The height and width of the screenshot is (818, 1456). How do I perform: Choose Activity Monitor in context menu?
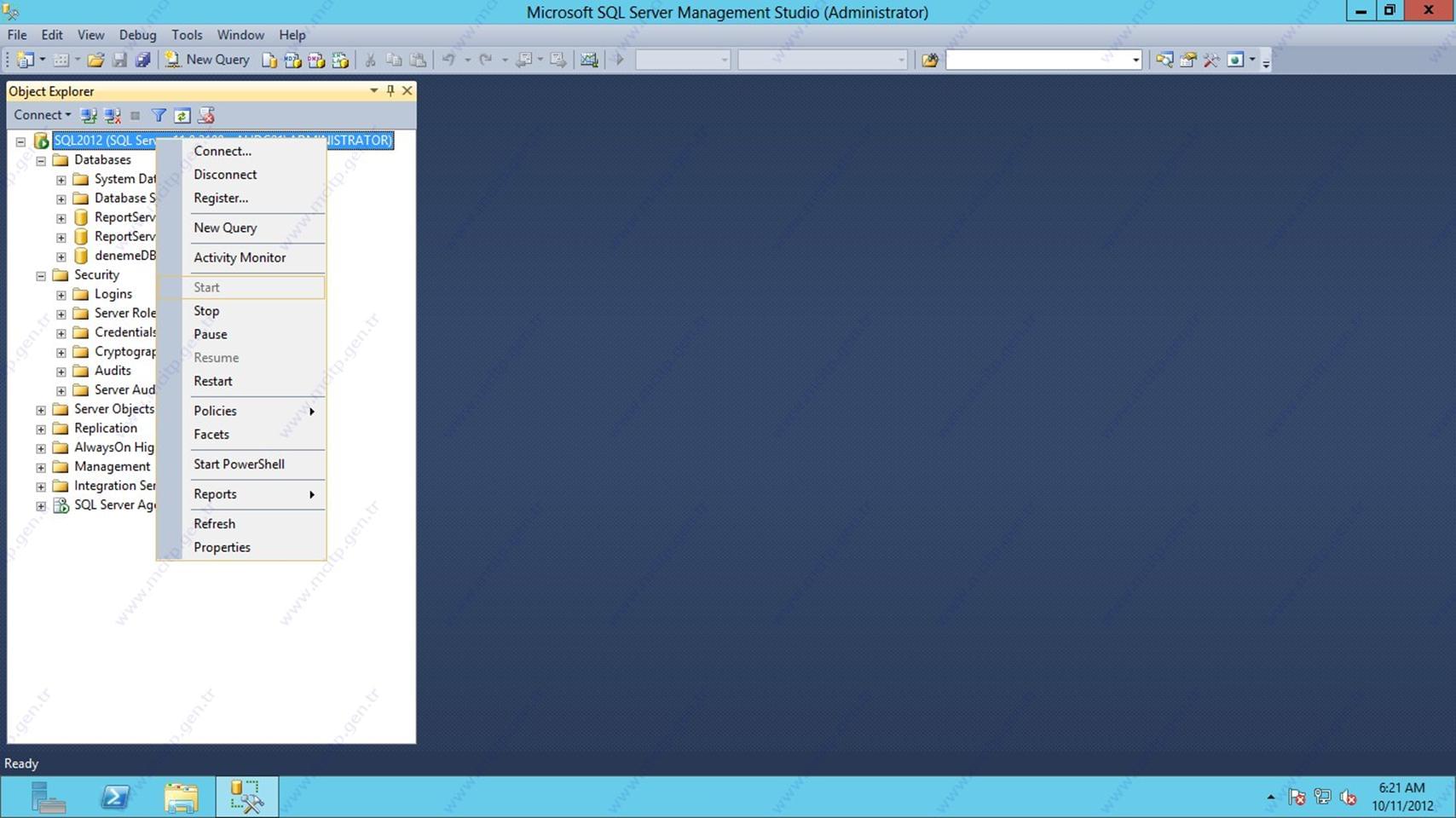coord(241,257)
